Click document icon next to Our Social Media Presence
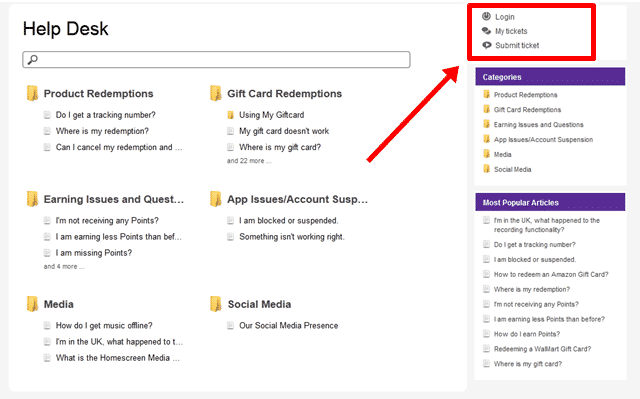The image size is (640, 399). tap(231, 326)
